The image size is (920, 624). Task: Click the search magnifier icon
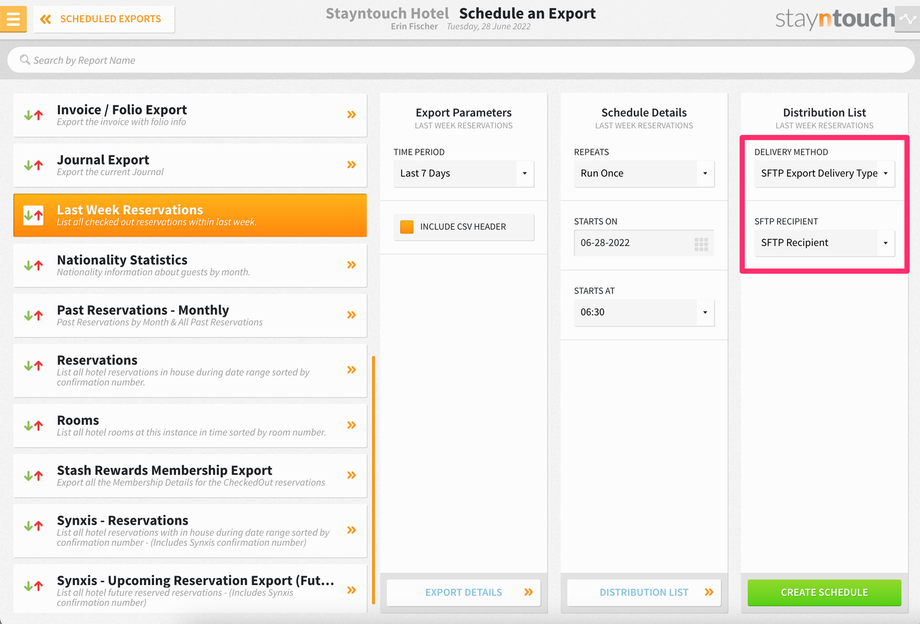pos(25,60)
